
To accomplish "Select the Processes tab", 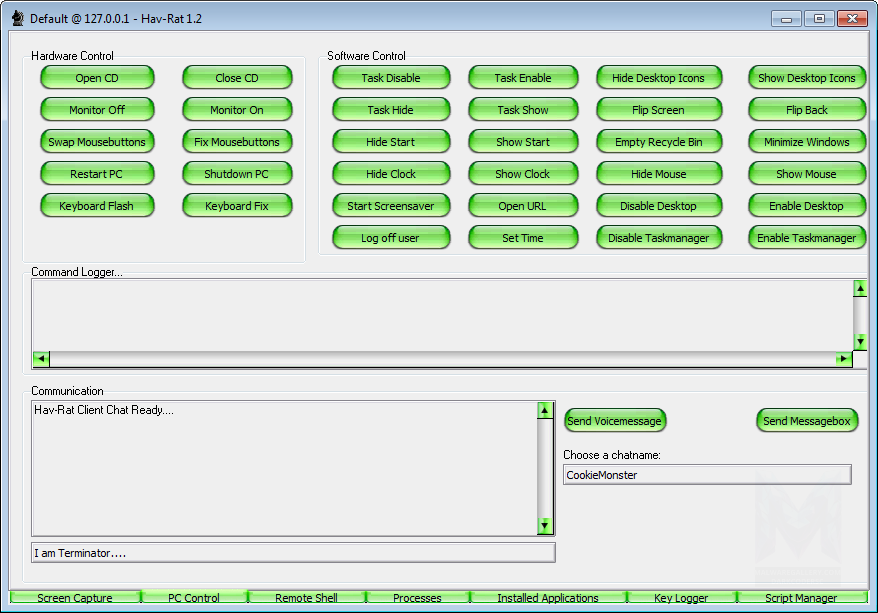I will 417,598.
